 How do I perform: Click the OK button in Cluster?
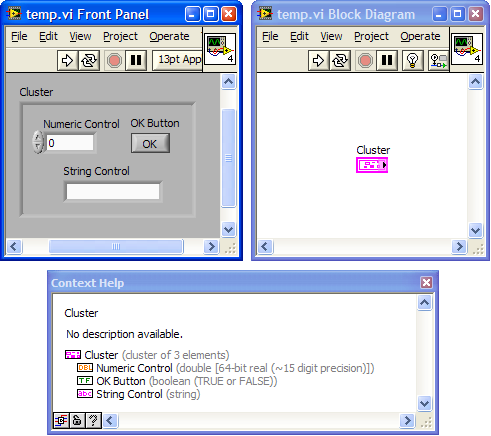pos(150,143)
